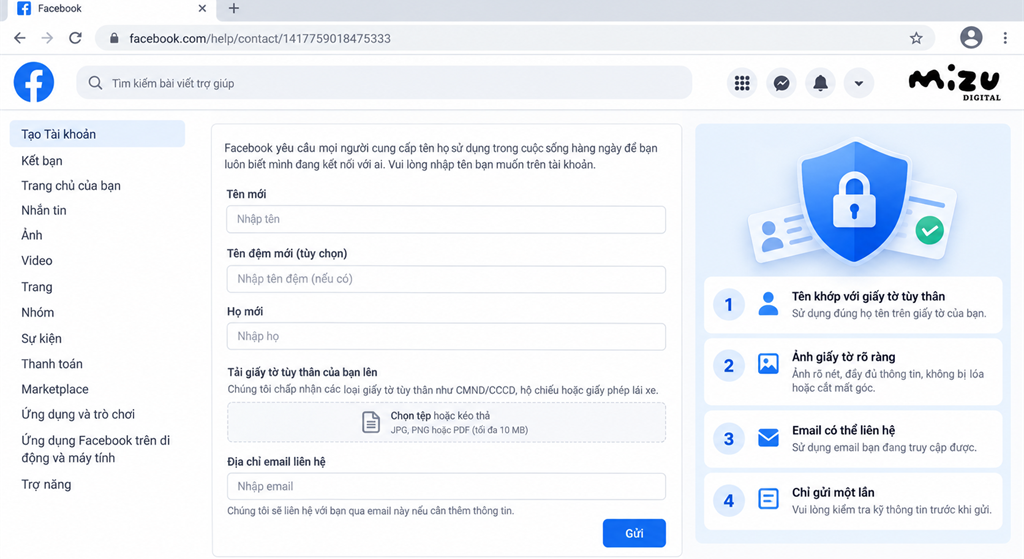Go back with the browser back arrow

pos(20,38)
